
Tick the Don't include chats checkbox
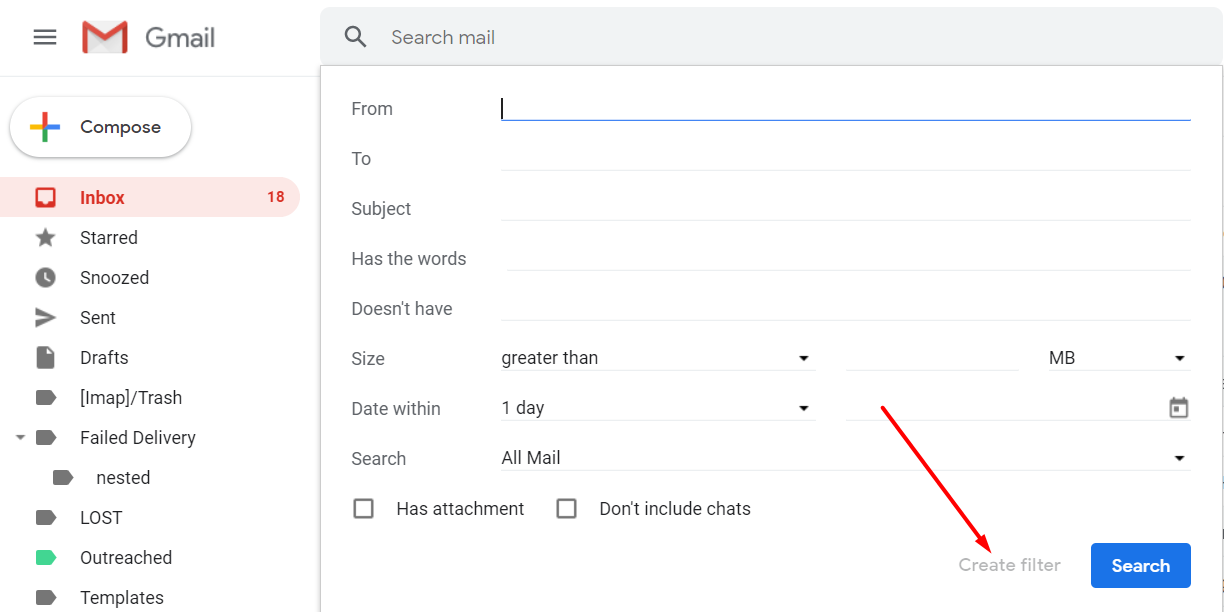point(567,509)
